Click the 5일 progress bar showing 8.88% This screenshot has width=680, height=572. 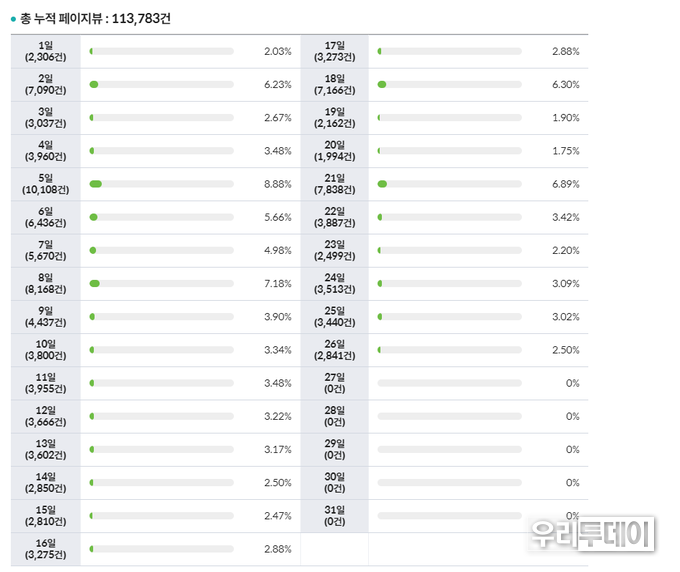click(x=161, y=184)
